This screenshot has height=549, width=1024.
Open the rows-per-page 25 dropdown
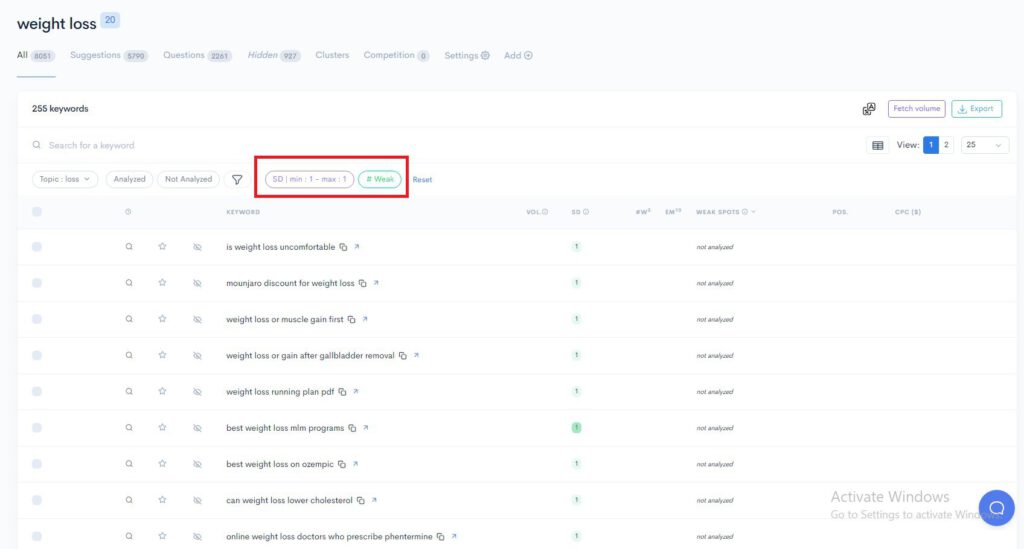click(984, 145)
